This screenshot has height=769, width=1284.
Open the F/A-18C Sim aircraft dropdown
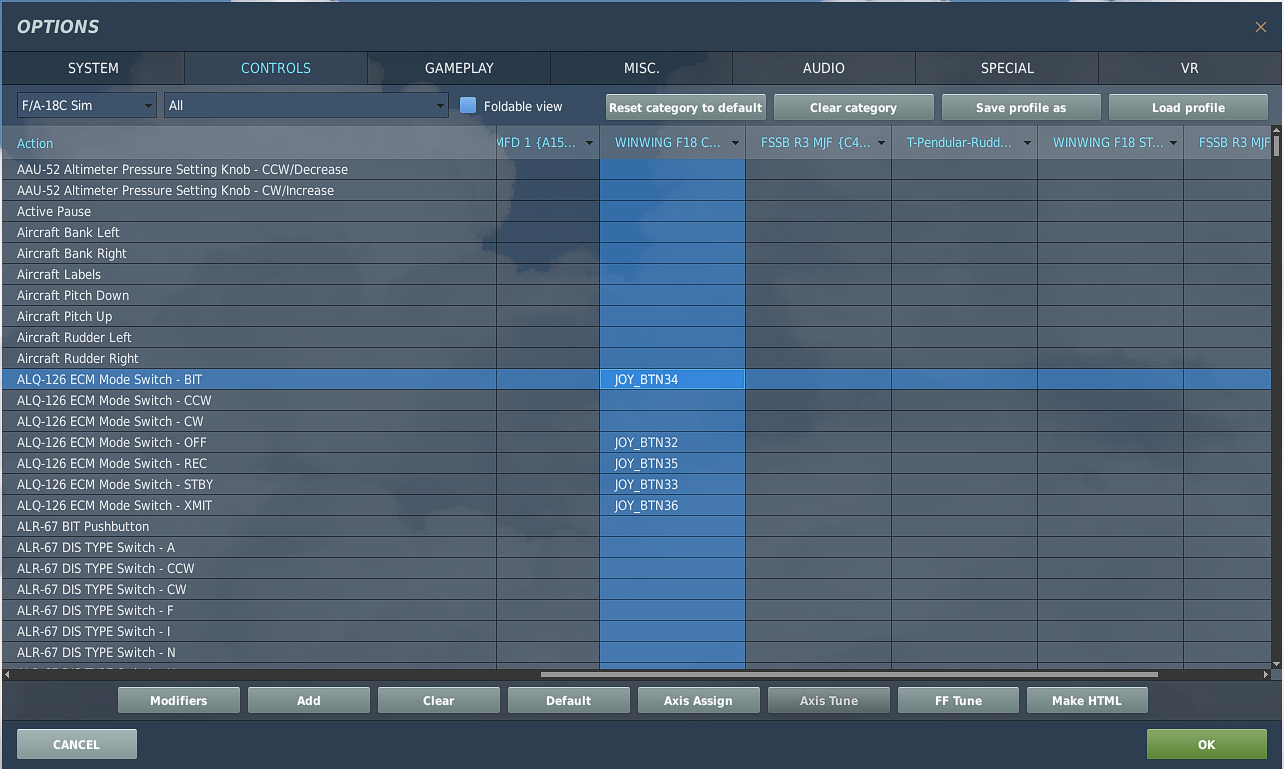coord(87,105)
